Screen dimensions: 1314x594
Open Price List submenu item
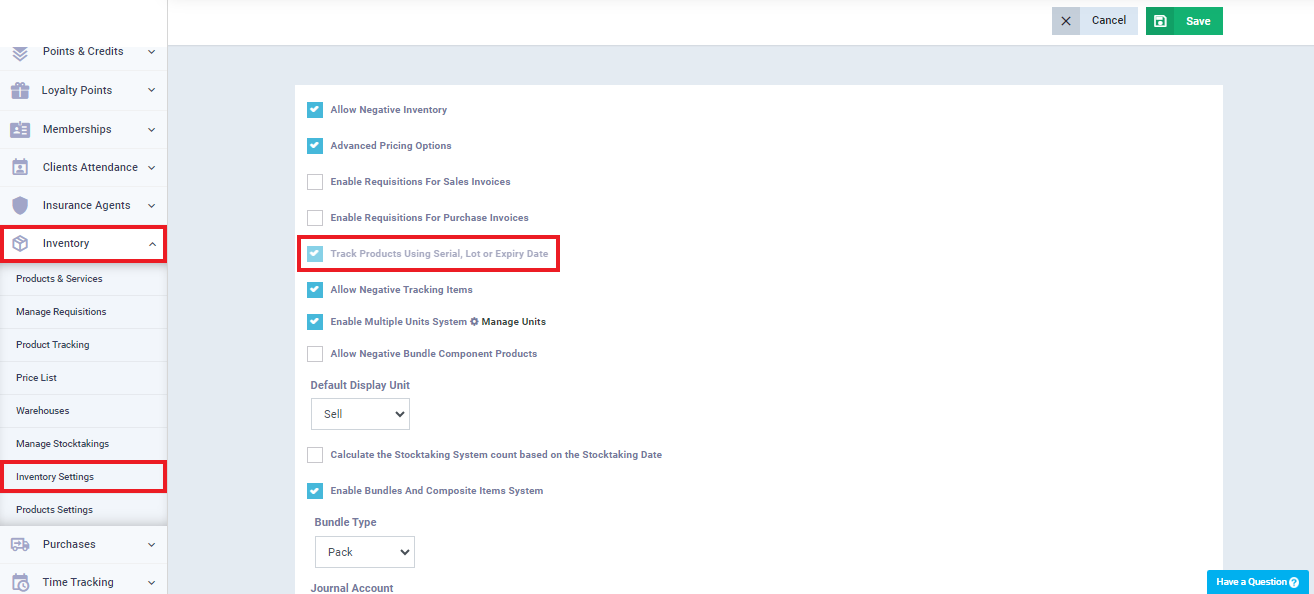pos(83,378)
